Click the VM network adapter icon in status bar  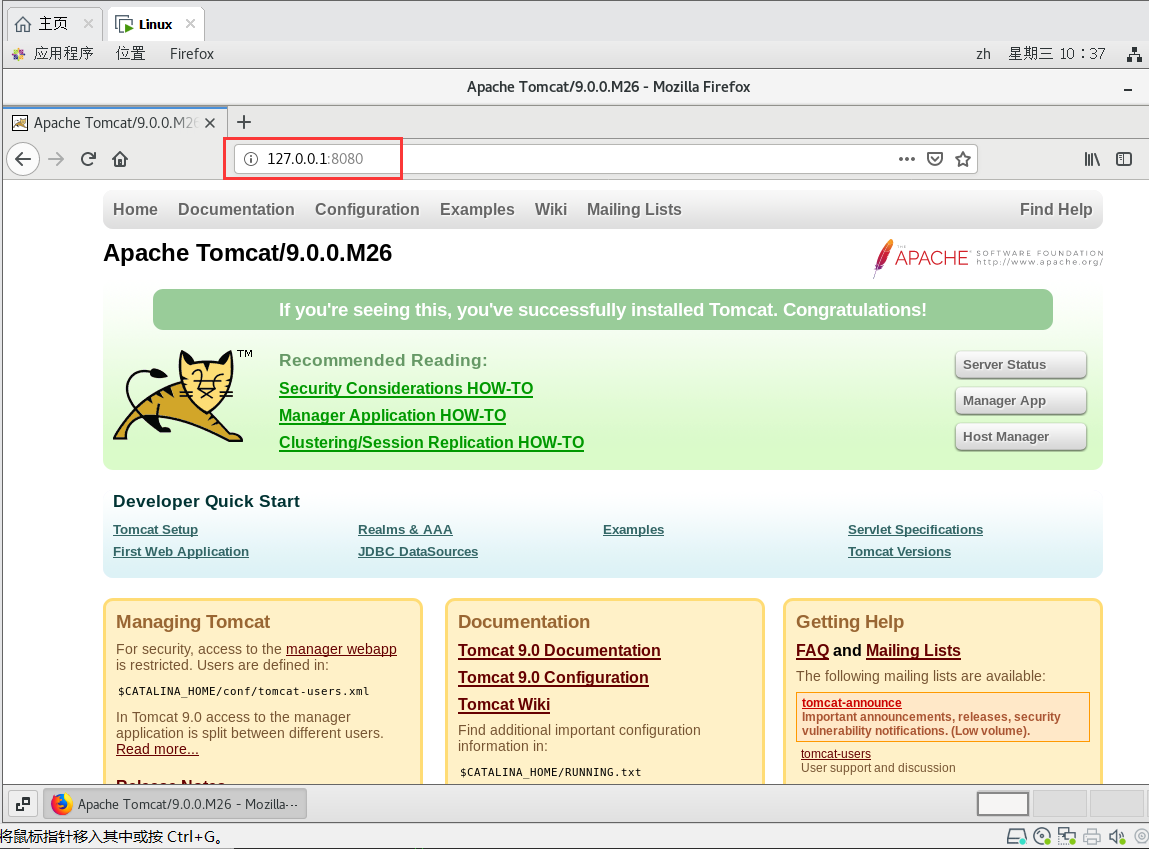[1067, 837]
